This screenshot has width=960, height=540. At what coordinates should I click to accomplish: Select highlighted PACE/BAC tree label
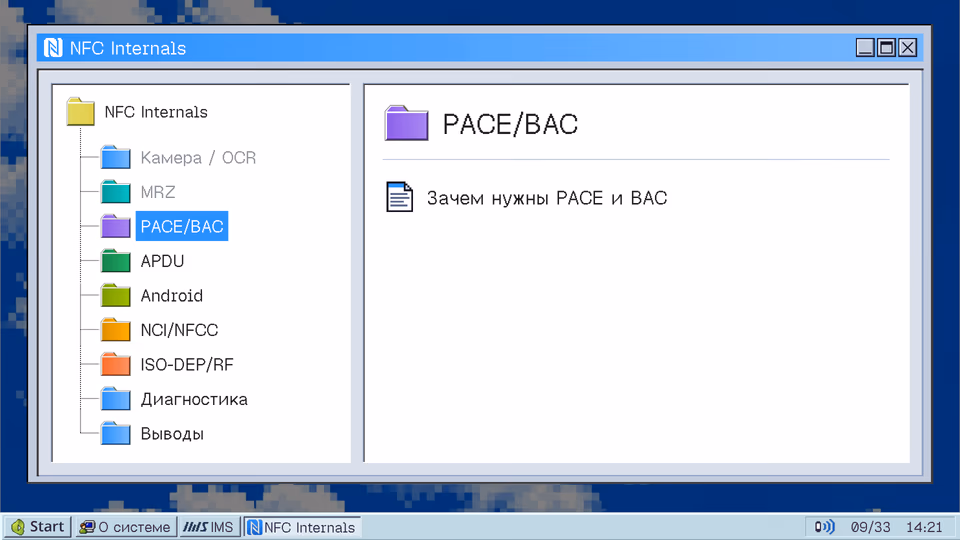[182, 227]
